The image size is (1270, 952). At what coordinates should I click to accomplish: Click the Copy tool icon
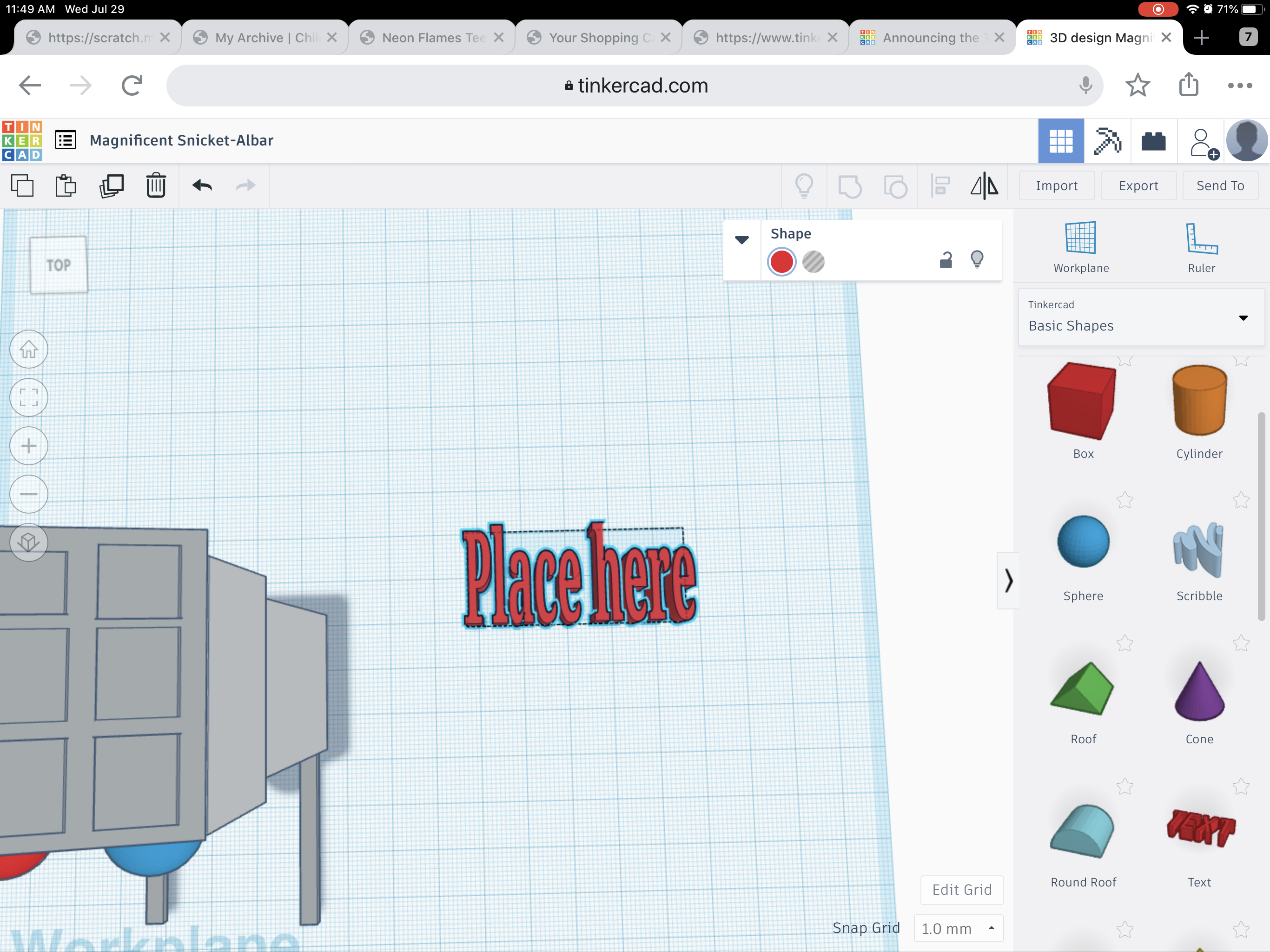[22, 186]
